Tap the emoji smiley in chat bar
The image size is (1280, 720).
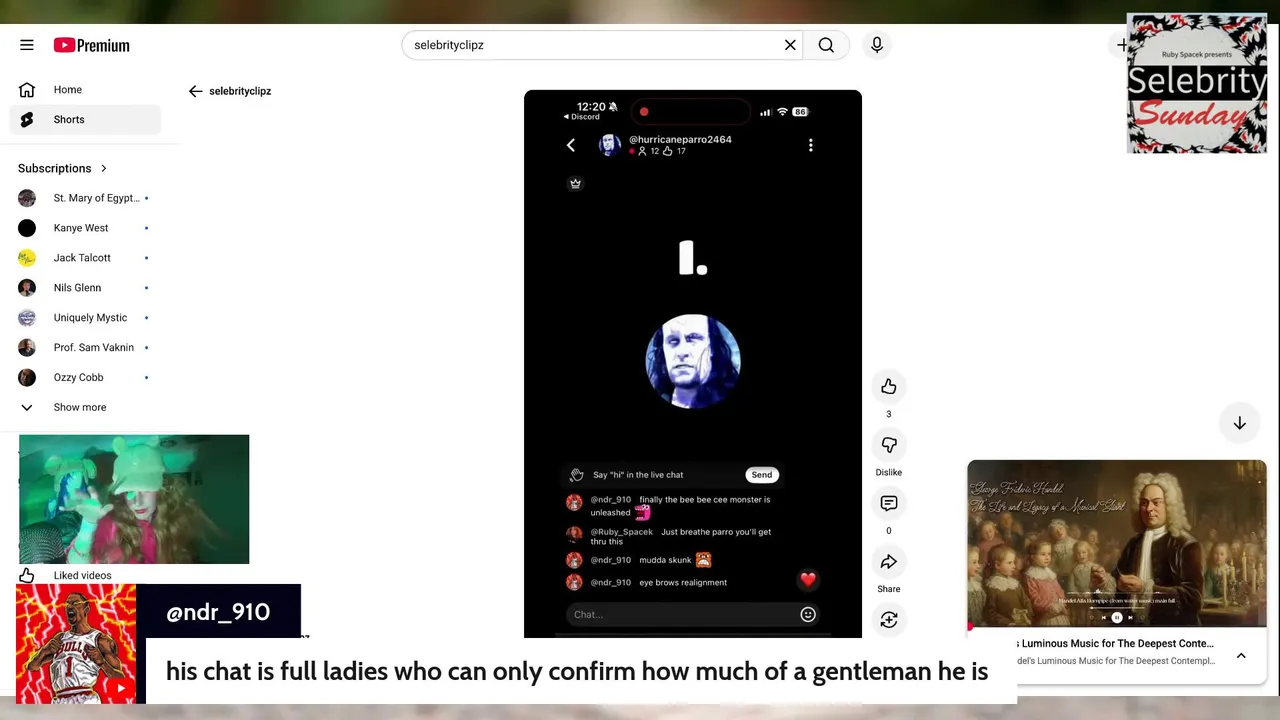coord(808,615)
